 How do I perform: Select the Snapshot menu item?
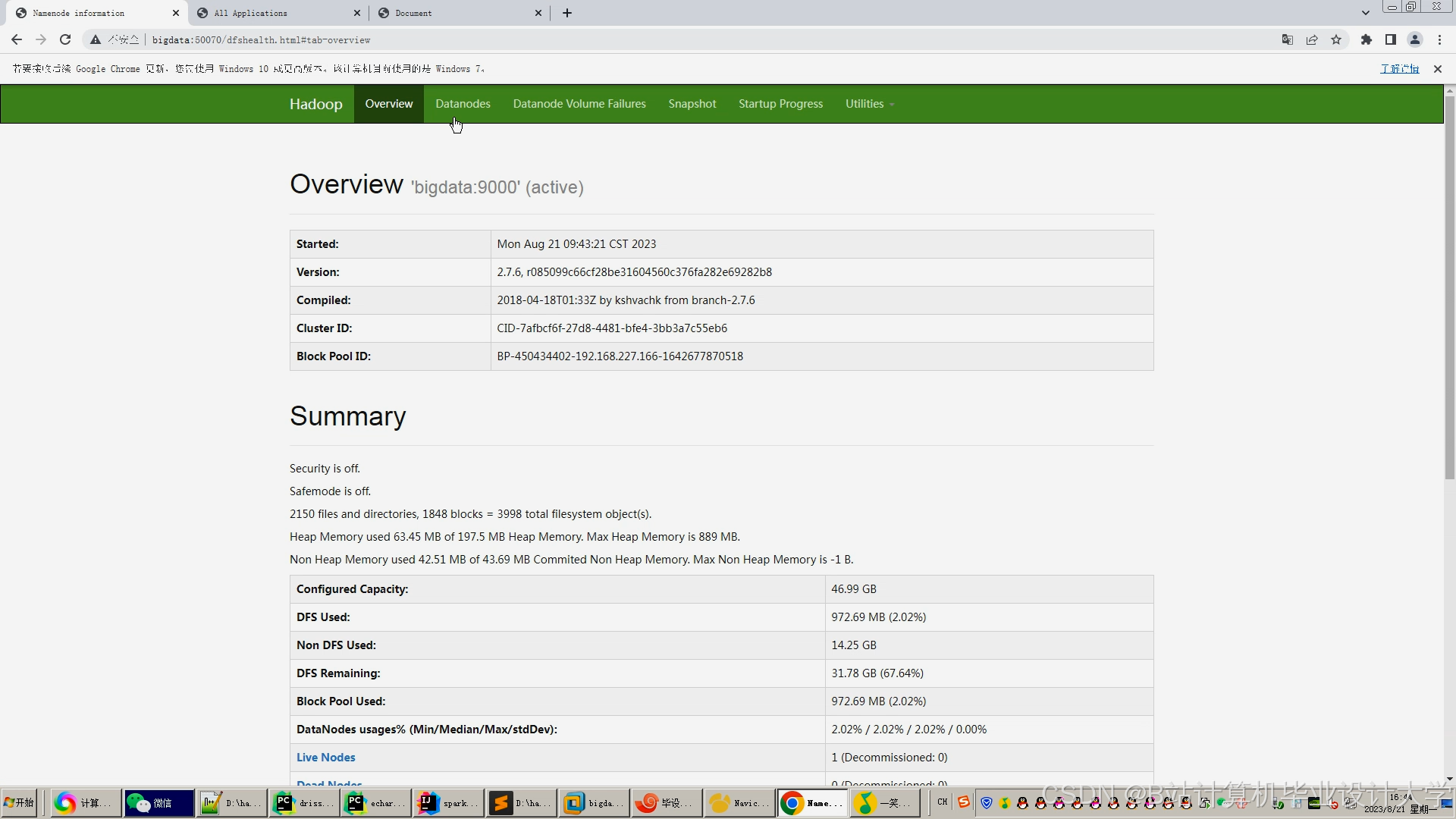click(x=692, y=104)
